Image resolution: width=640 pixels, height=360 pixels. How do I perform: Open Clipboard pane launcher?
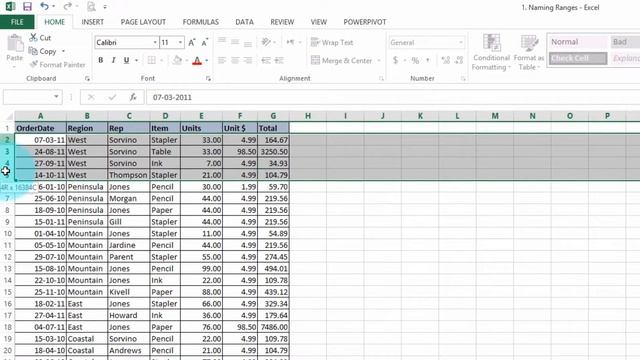pos(87,78)
